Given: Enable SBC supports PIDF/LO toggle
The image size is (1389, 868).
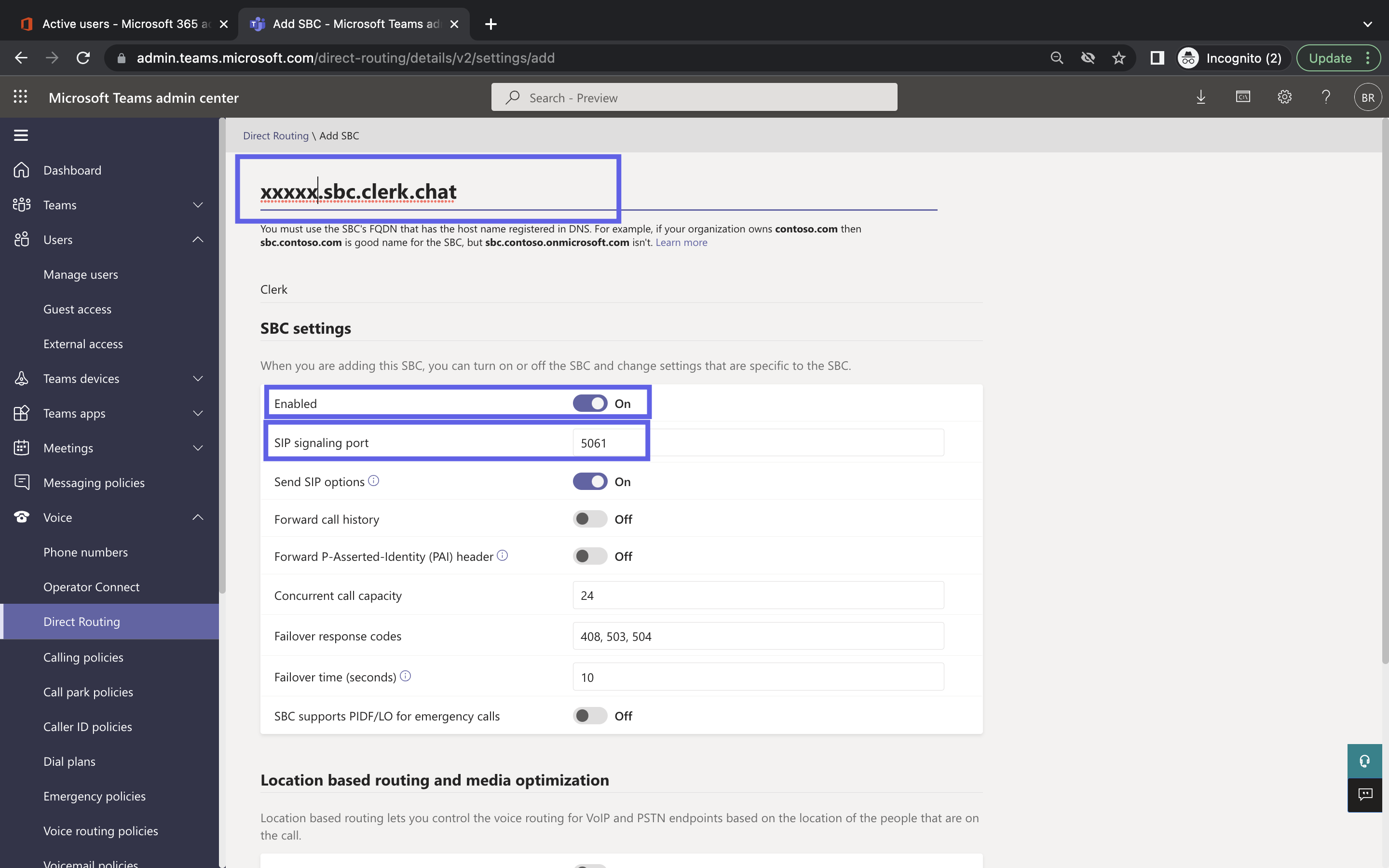Looking at the screenshot, I should pyautogui.click(x=589, y=715).
